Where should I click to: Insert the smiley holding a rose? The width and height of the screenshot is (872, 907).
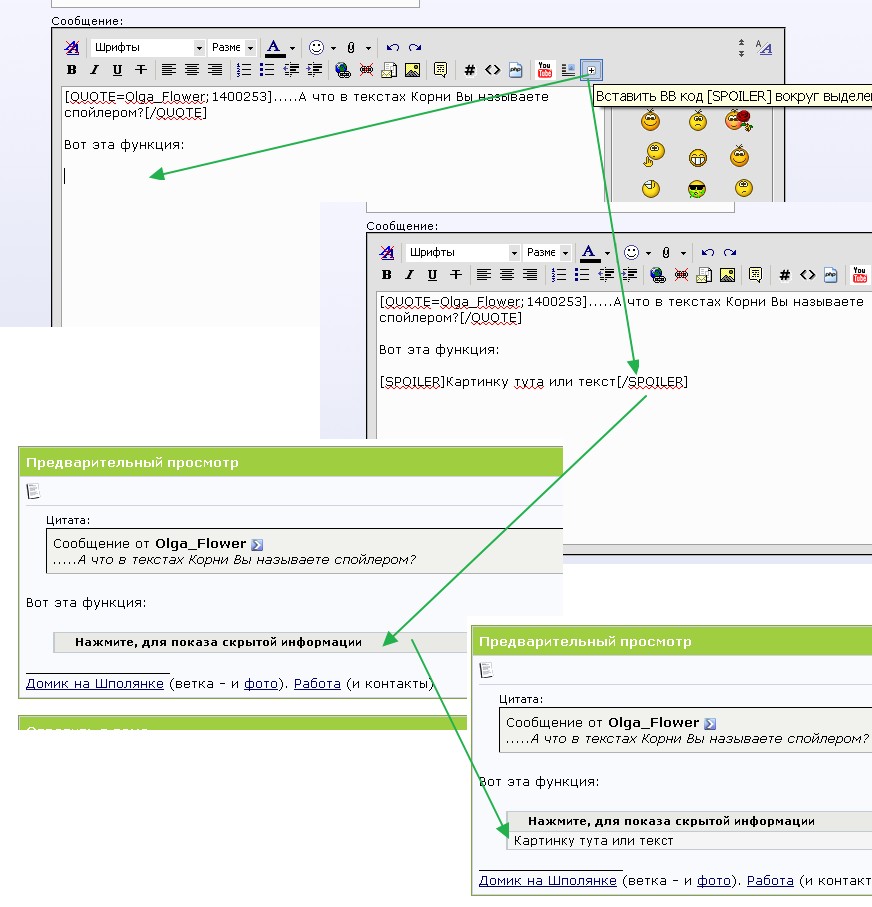point(739,120)
